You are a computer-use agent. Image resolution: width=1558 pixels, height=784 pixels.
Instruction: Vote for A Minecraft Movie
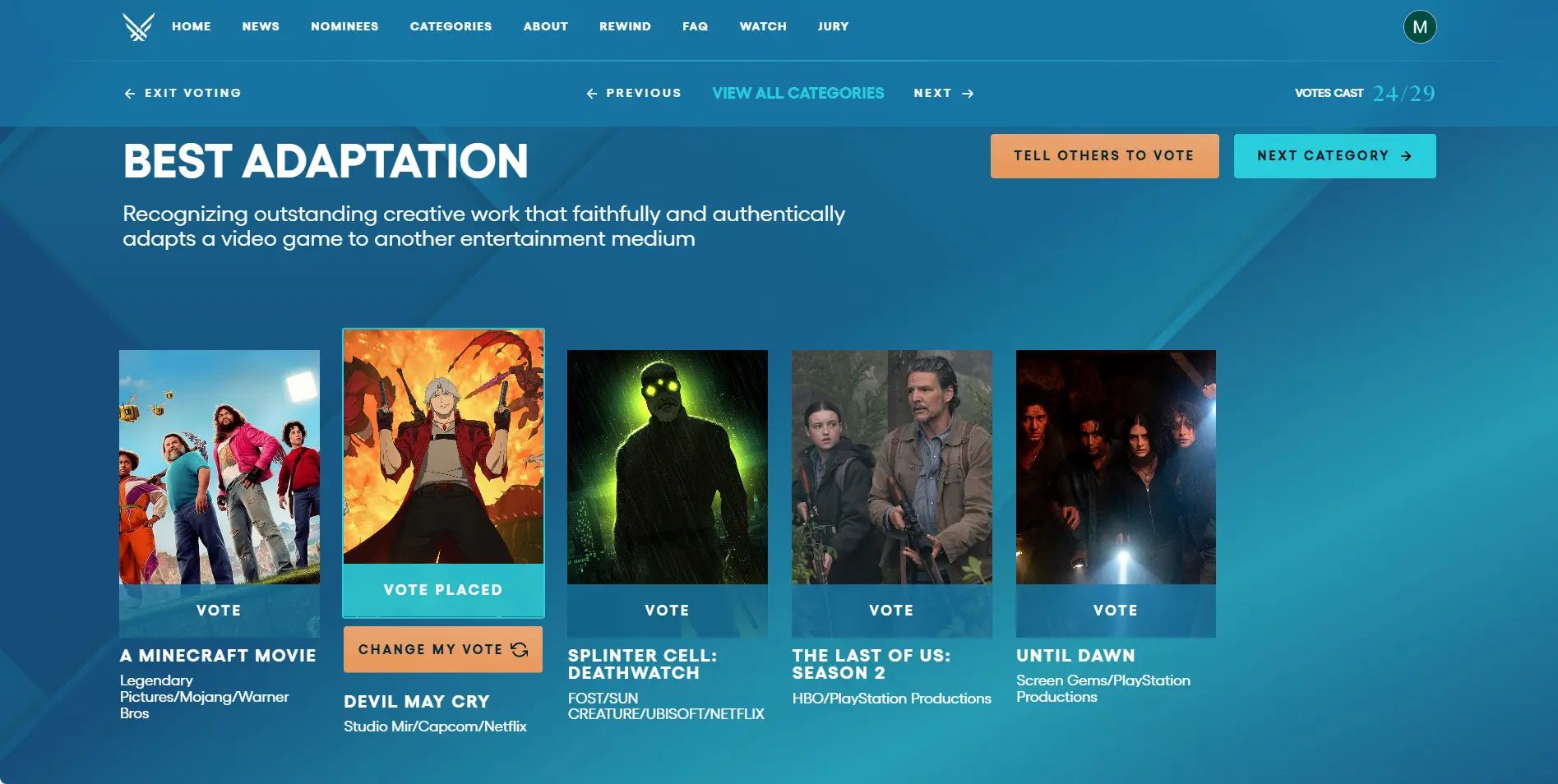pos(219,611)
